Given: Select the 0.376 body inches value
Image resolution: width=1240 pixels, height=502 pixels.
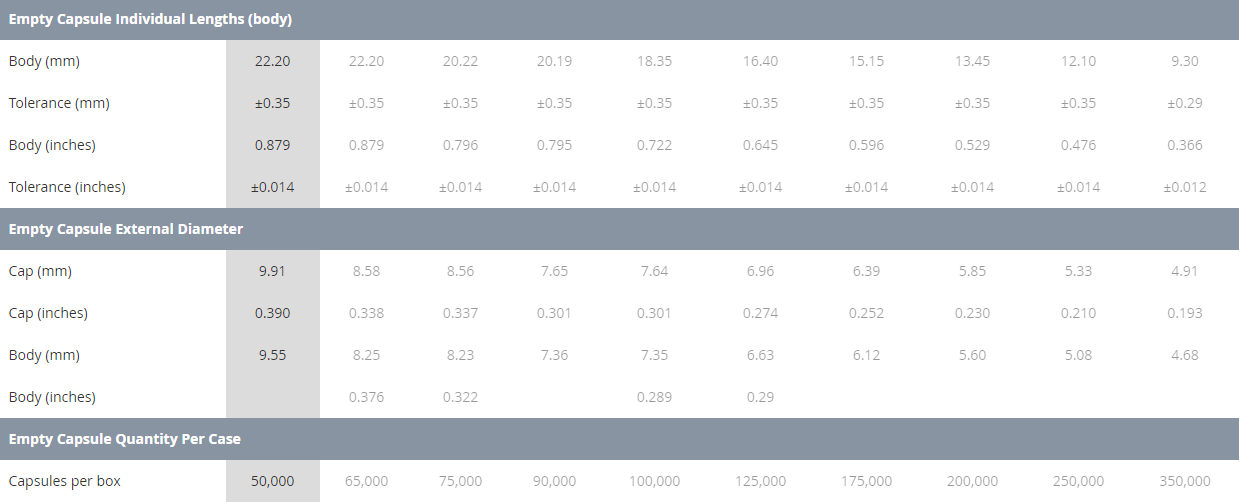Looking at the screenshot, I should coord(367,397).
